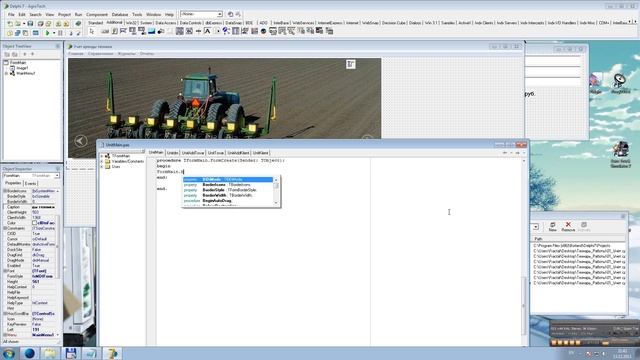This screenshot has height=360, width=640.
Task: Expand Uses node in Code Explorer
Action: click(x=102, y=167)
